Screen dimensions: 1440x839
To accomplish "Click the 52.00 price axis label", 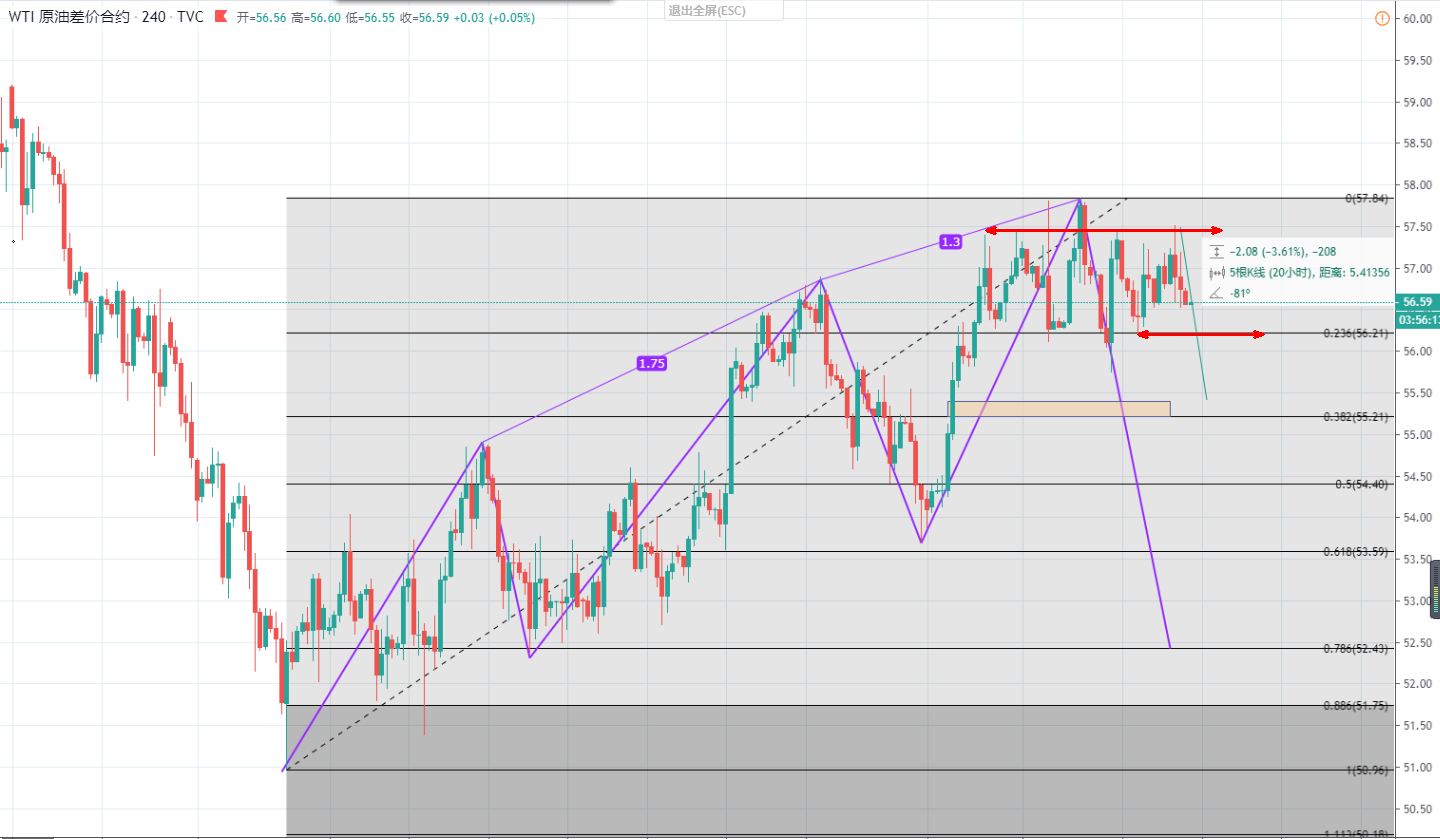I will pyautogui.click(x=1417, y=685).
